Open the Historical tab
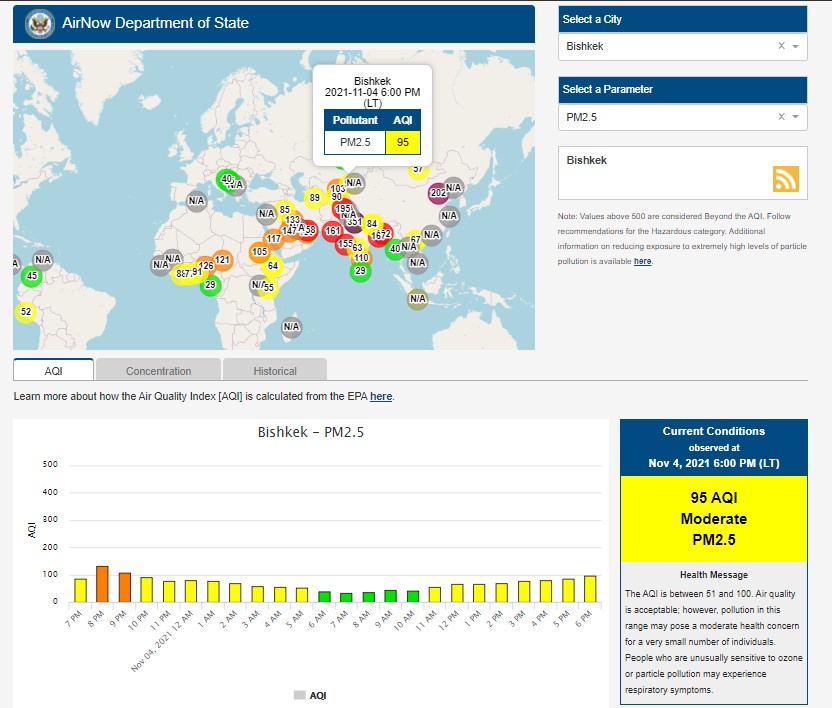832x708 pixels. 274,370
